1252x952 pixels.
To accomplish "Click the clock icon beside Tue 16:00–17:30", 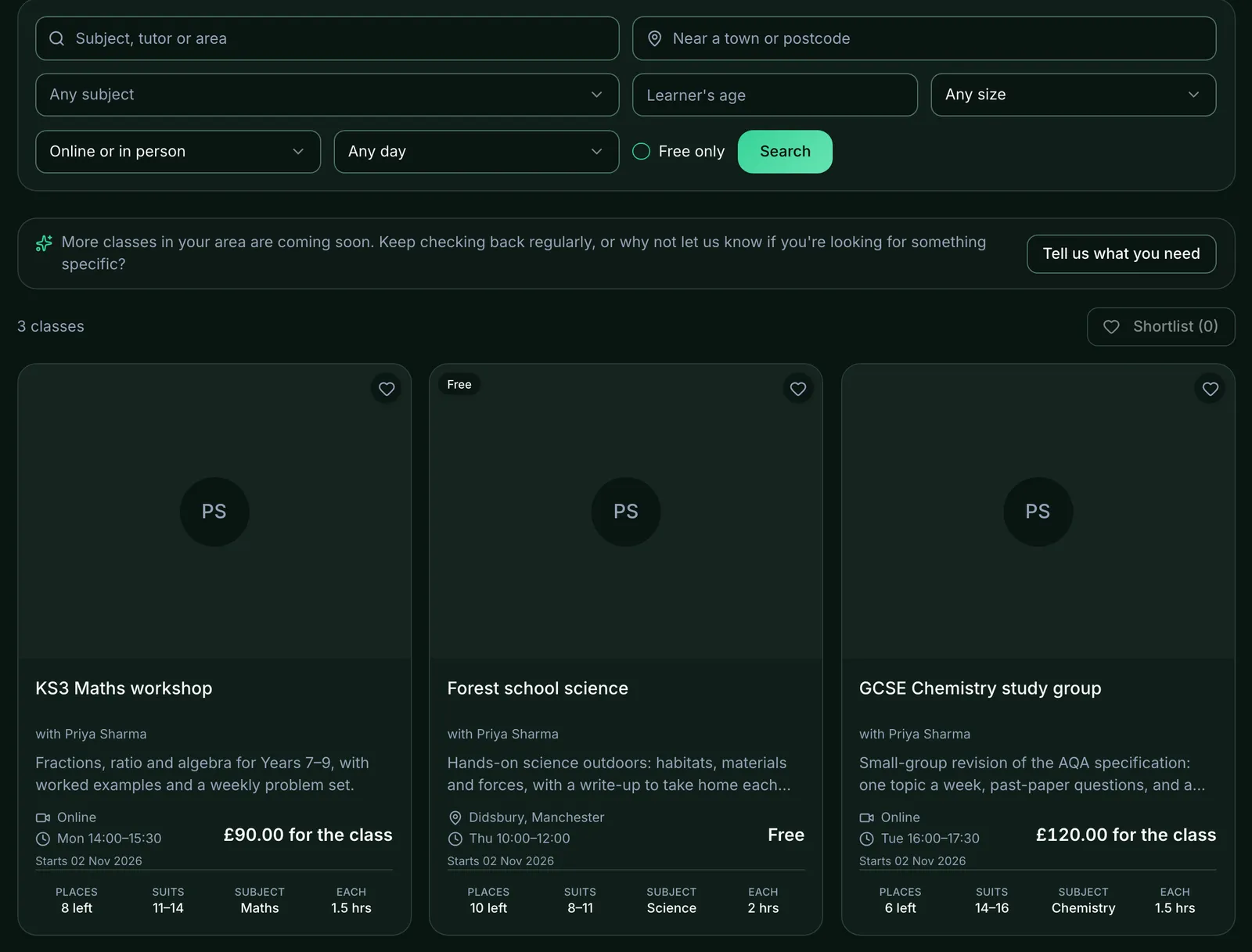I will point(866,839).
